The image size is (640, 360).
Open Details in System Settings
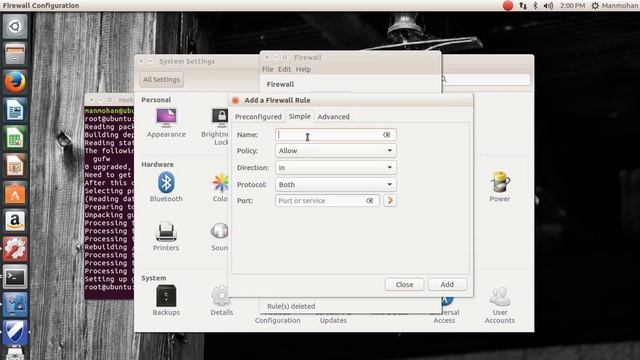[222, 300]
